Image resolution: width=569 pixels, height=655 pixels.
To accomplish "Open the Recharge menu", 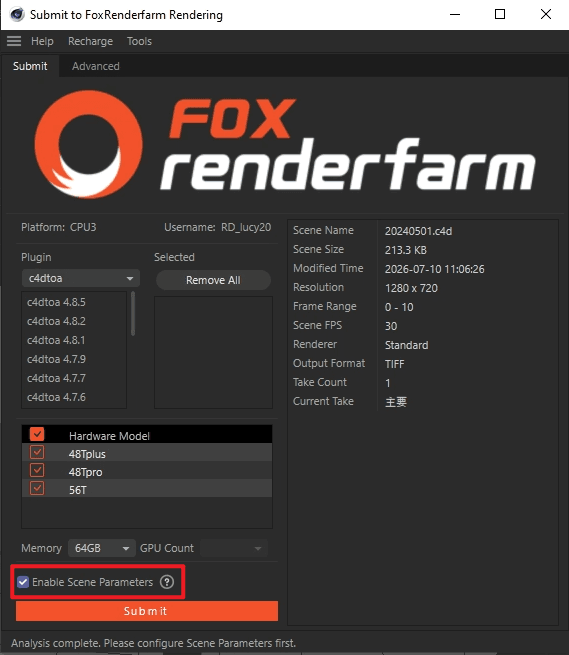I will coord(90,41).
